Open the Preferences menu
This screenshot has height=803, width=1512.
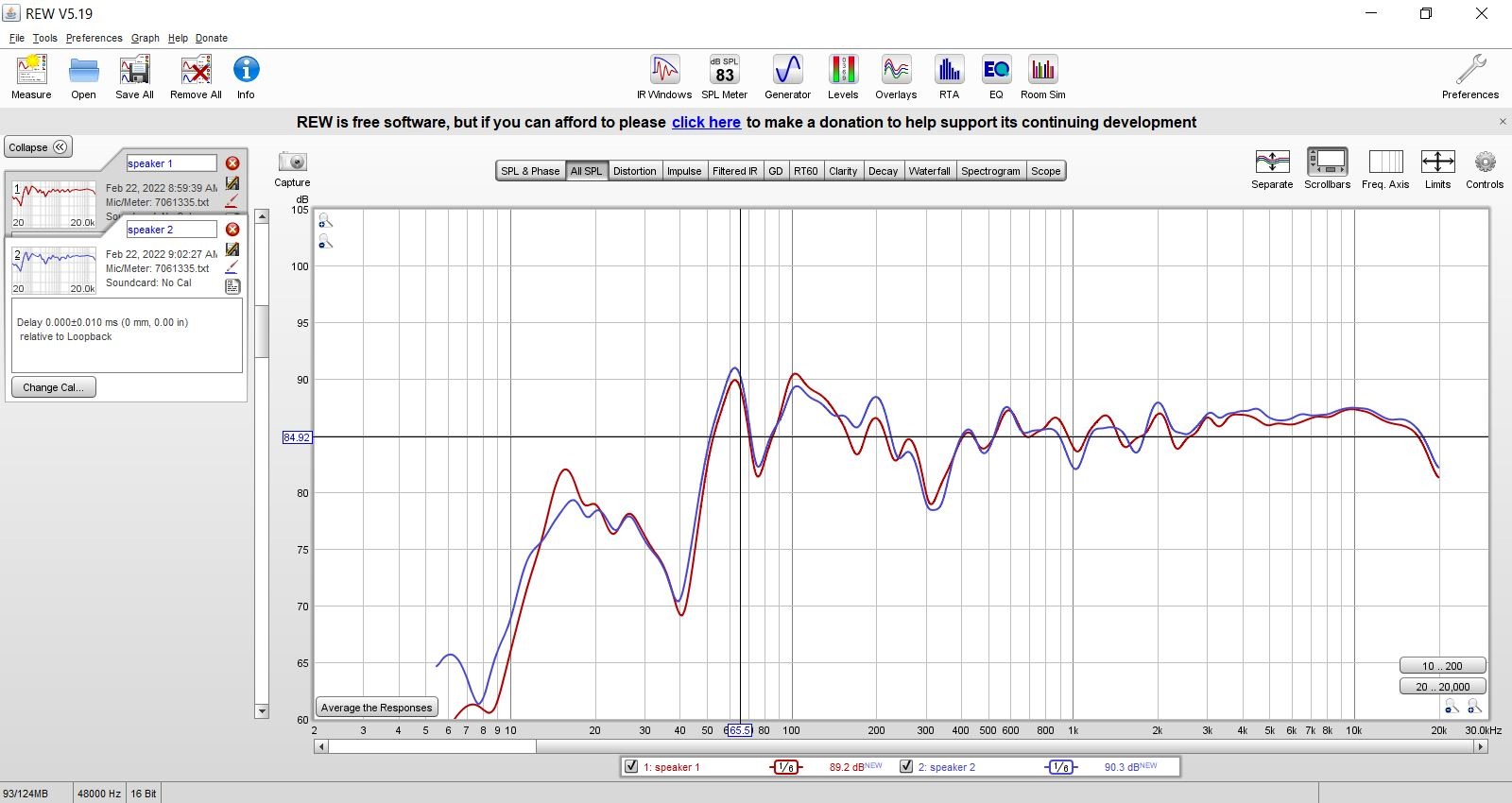point(94,38)
